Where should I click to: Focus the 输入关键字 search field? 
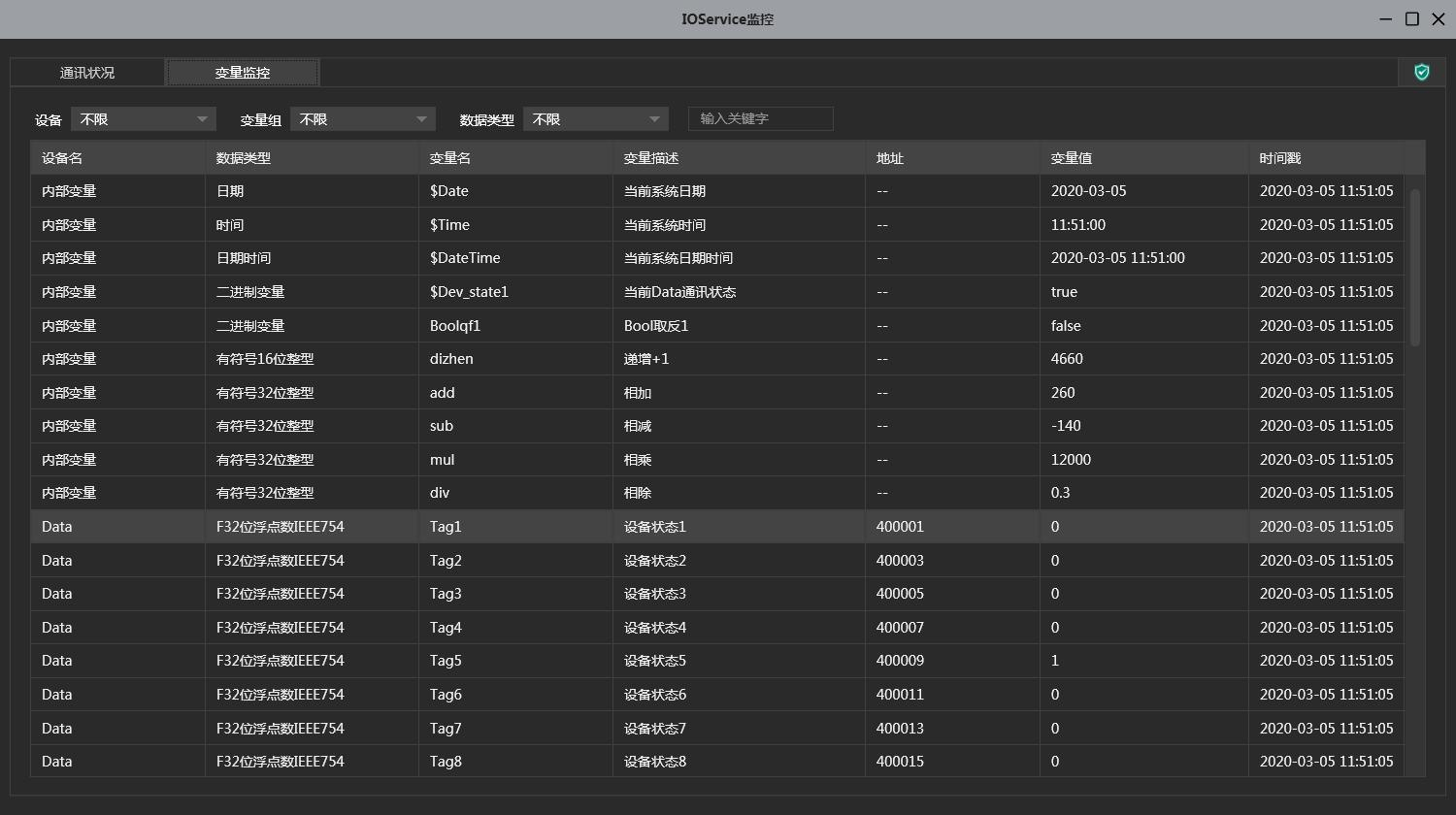coord(761,118)
